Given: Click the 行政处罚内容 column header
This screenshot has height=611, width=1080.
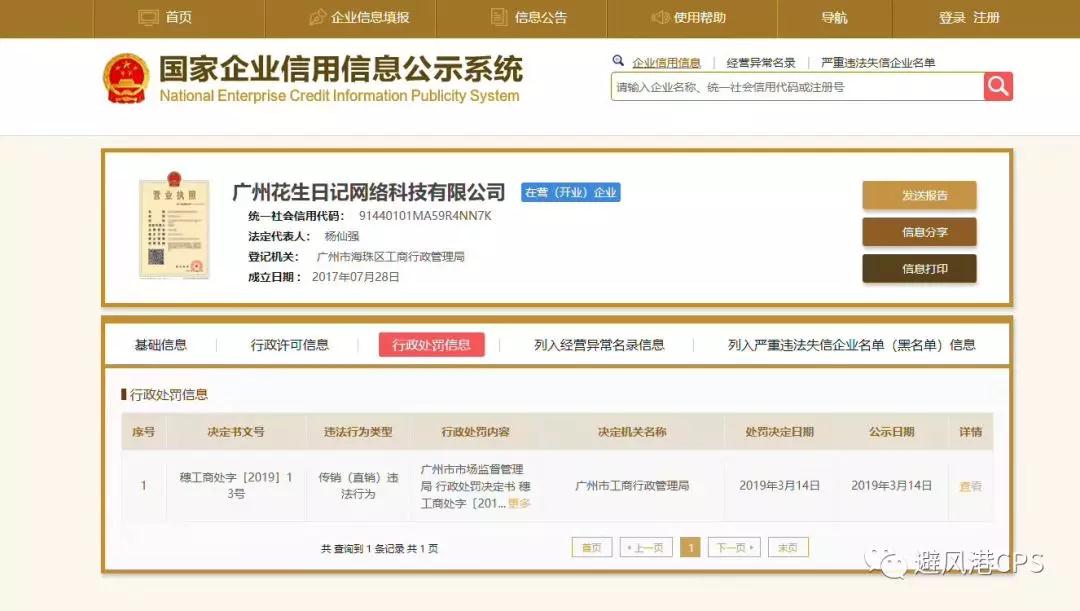Looking at the screenshot, I should [475, 432].
